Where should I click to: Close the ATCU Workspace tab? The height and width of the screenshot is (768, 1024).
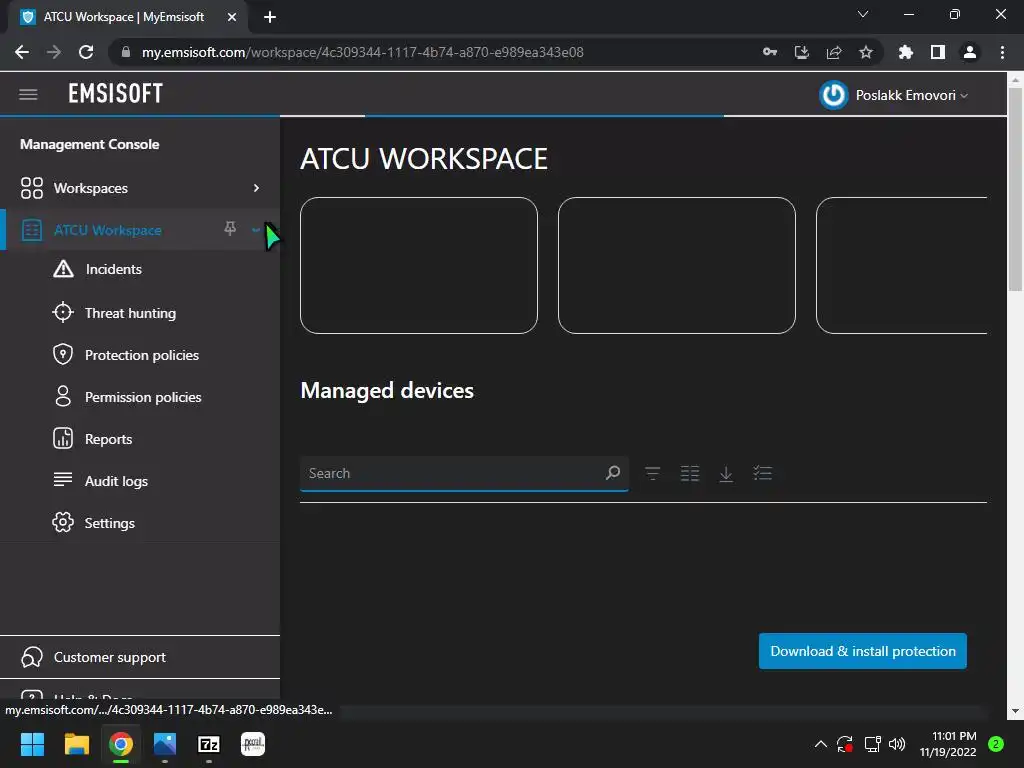coord(232,17)
